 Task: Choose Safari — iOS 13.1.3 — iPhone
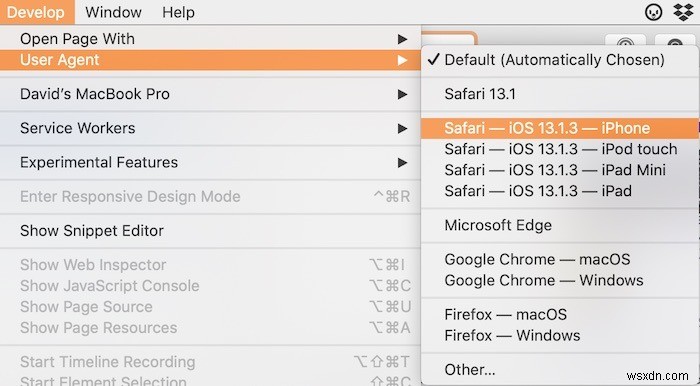pos(560,129)
